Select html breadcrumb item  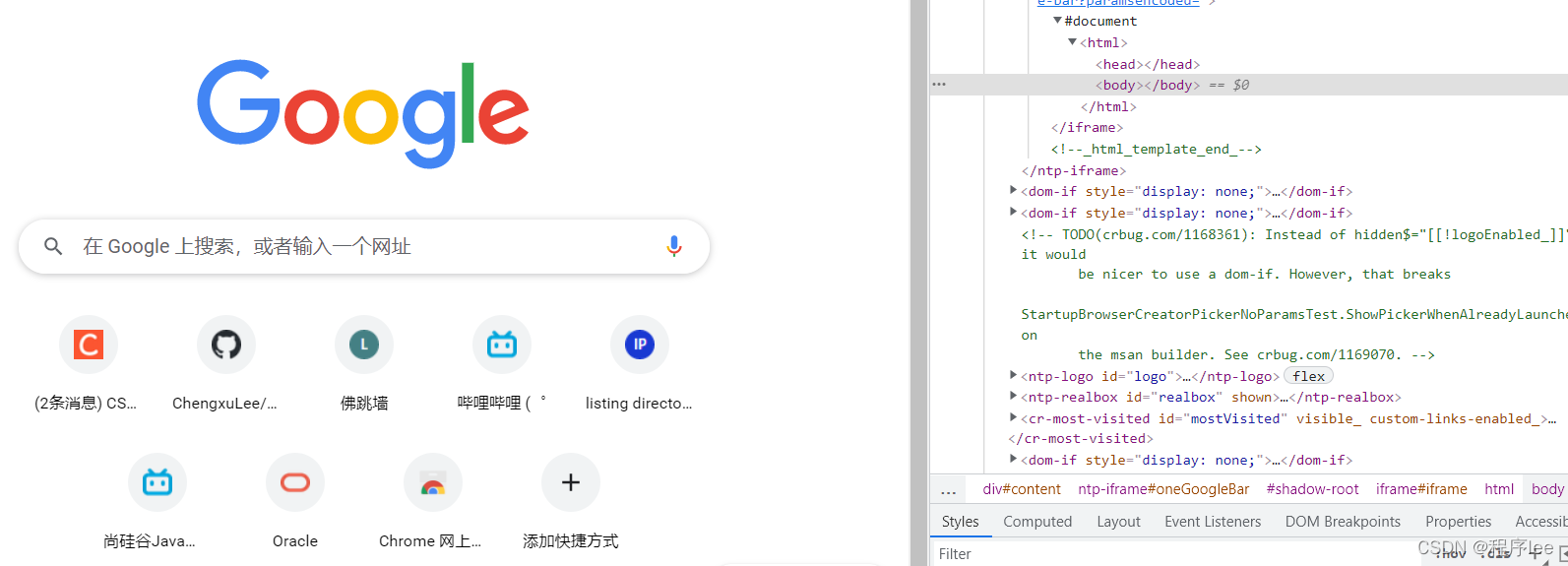(x=1499, y=489)
